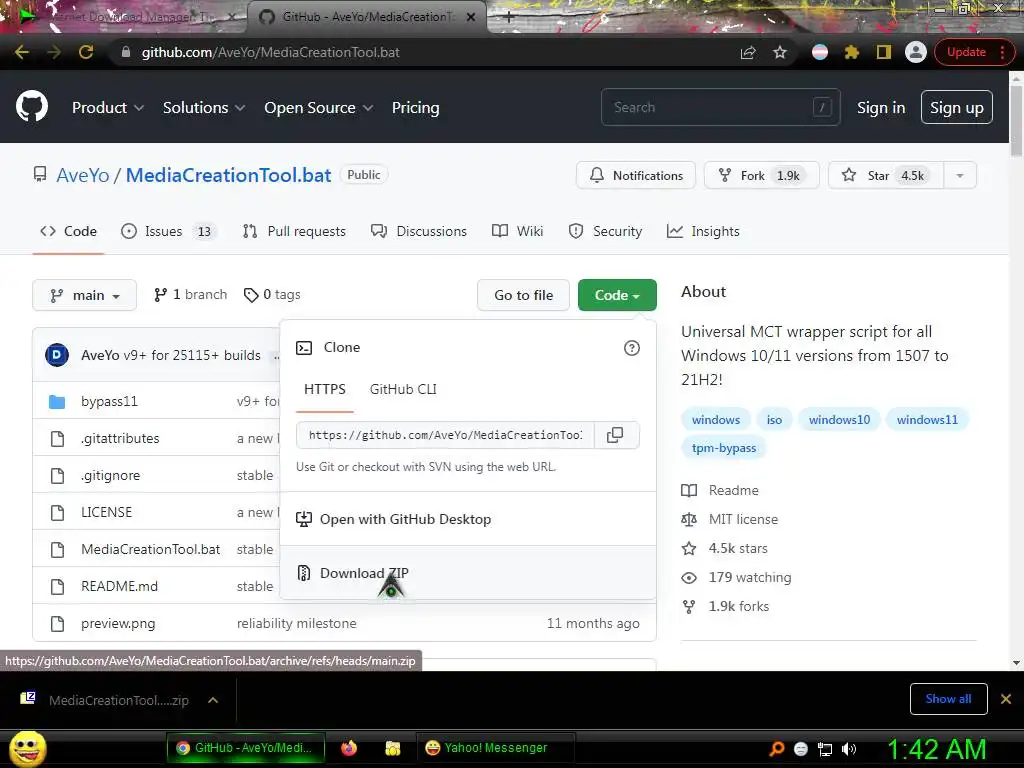Switch to the GitHub CLI clone tab
Image resolution: width=1024 pixels, height=768 pixels.
tap(403, 389)
